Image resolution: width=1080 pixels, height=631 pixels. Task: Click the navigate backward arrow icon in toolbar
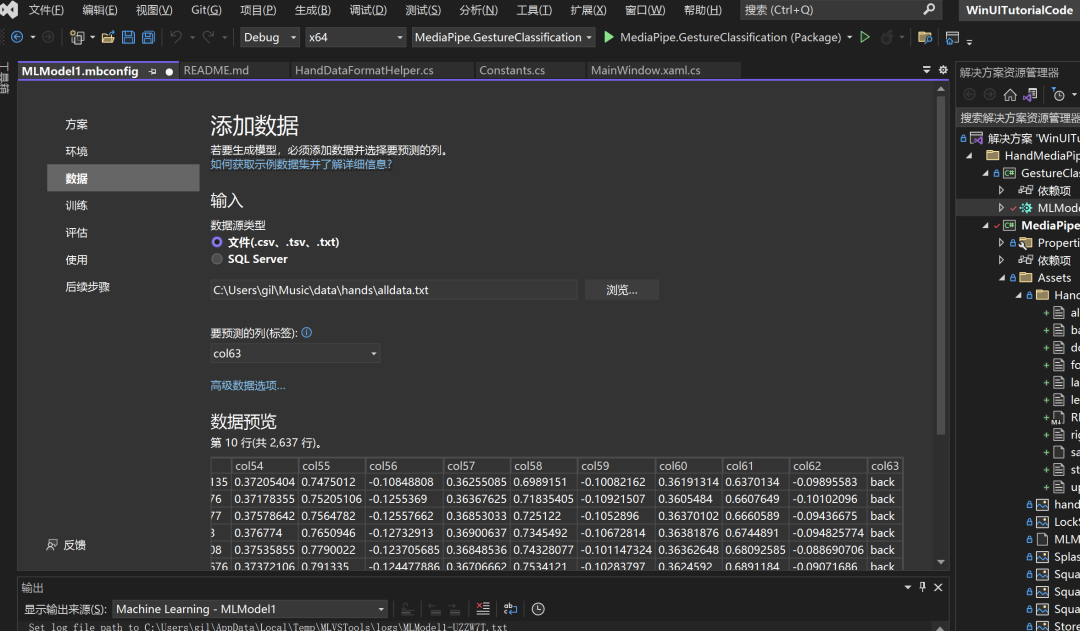(17, 37)
